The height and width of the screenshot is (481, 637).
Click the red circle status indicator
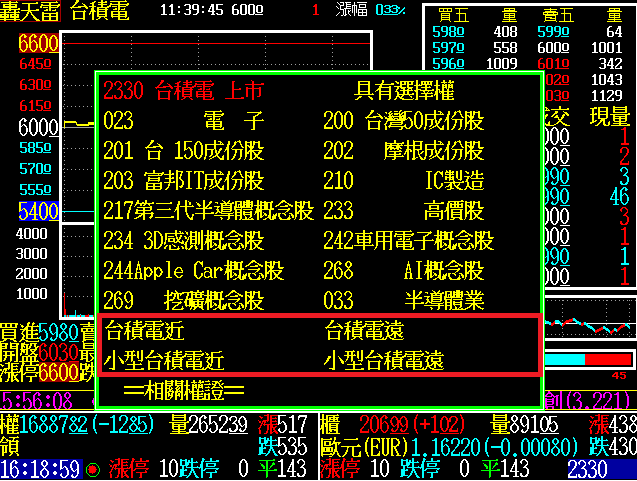[92, 469]
